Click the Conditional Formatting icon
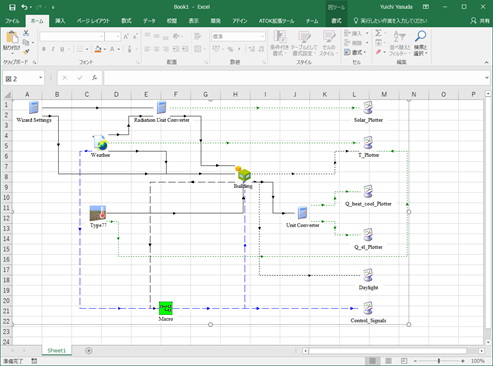The width and height of the screenshot is (493, 366). coord(280,37)
